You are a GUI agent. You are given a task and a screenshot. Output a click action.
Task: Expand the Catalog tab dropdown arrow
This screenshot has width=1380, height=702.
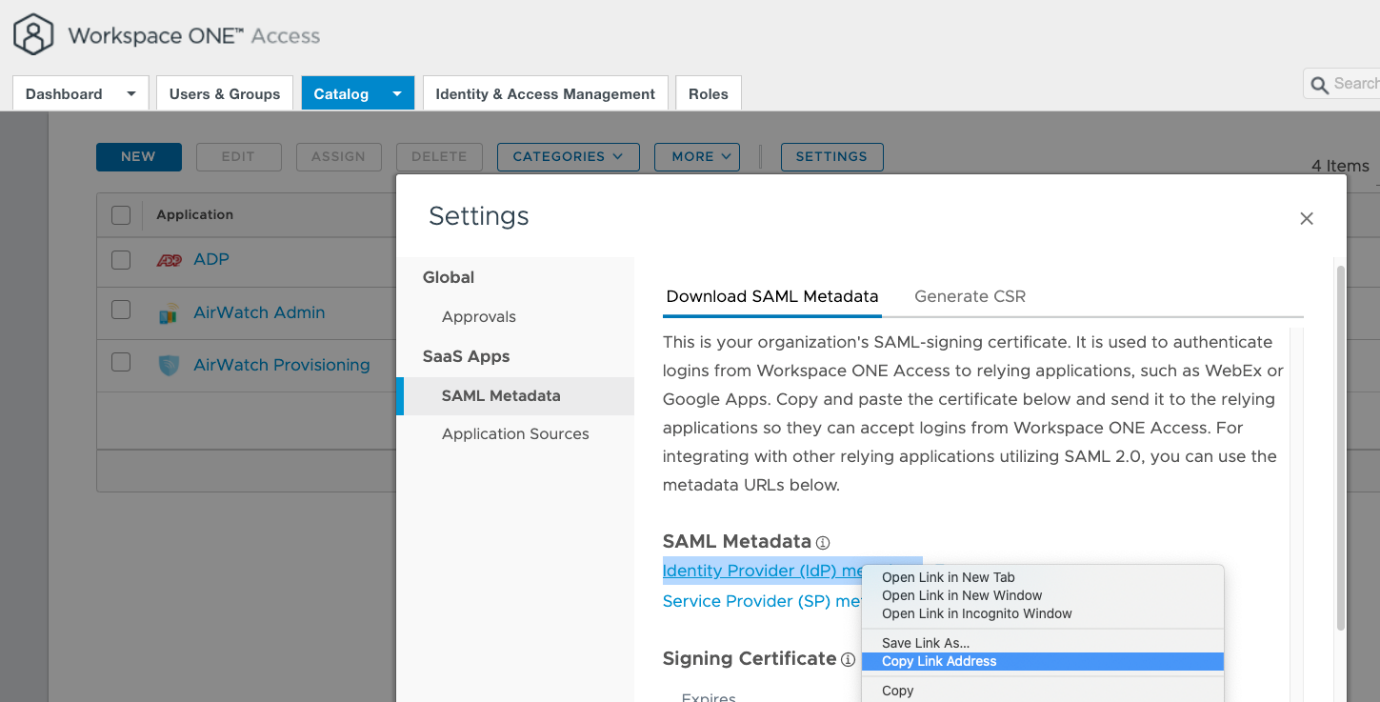pos(397,94)
